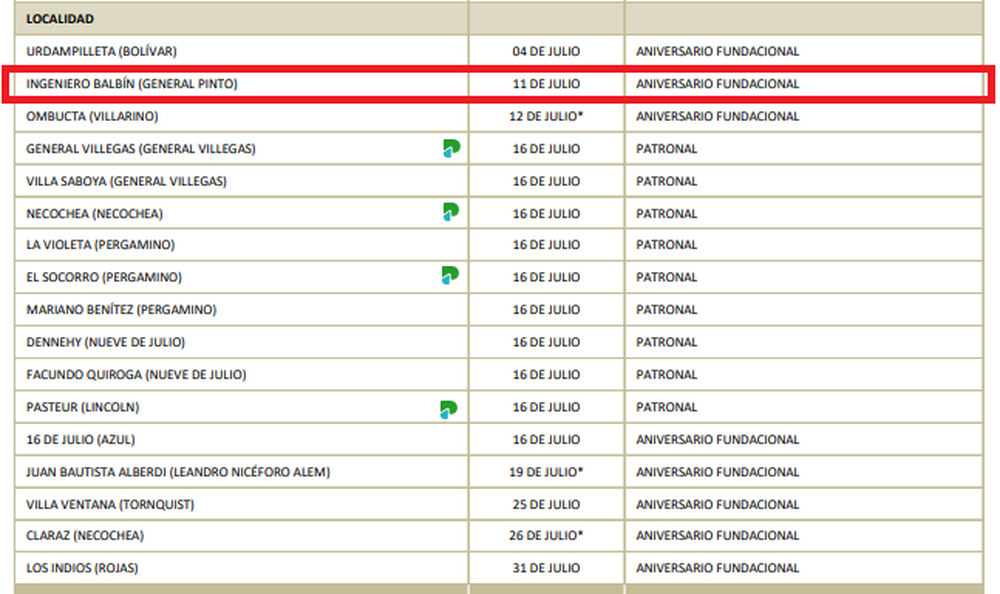Viewport: 1000px width, 594px height.
Task: Select highlighted Ingeniero Balbín (General Pinto) text
Action: point(132,84)
